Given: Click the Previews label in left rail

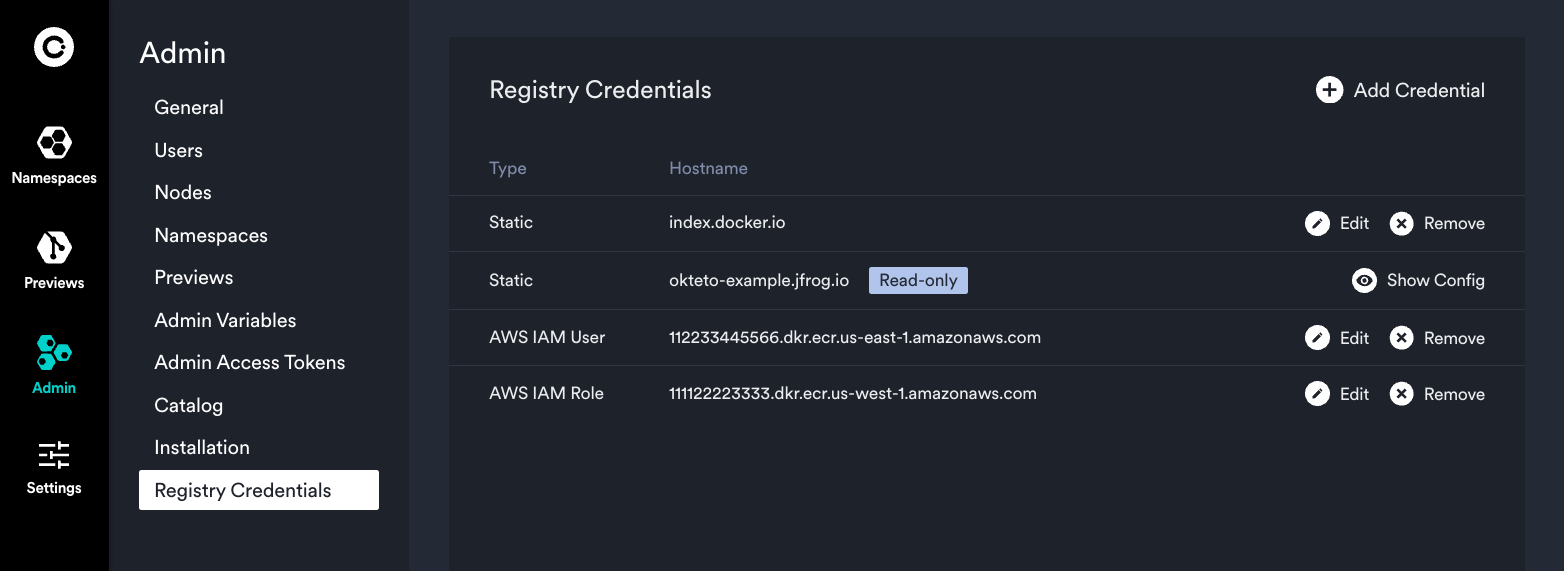Looking at the screenshot, I should point(54,283).
